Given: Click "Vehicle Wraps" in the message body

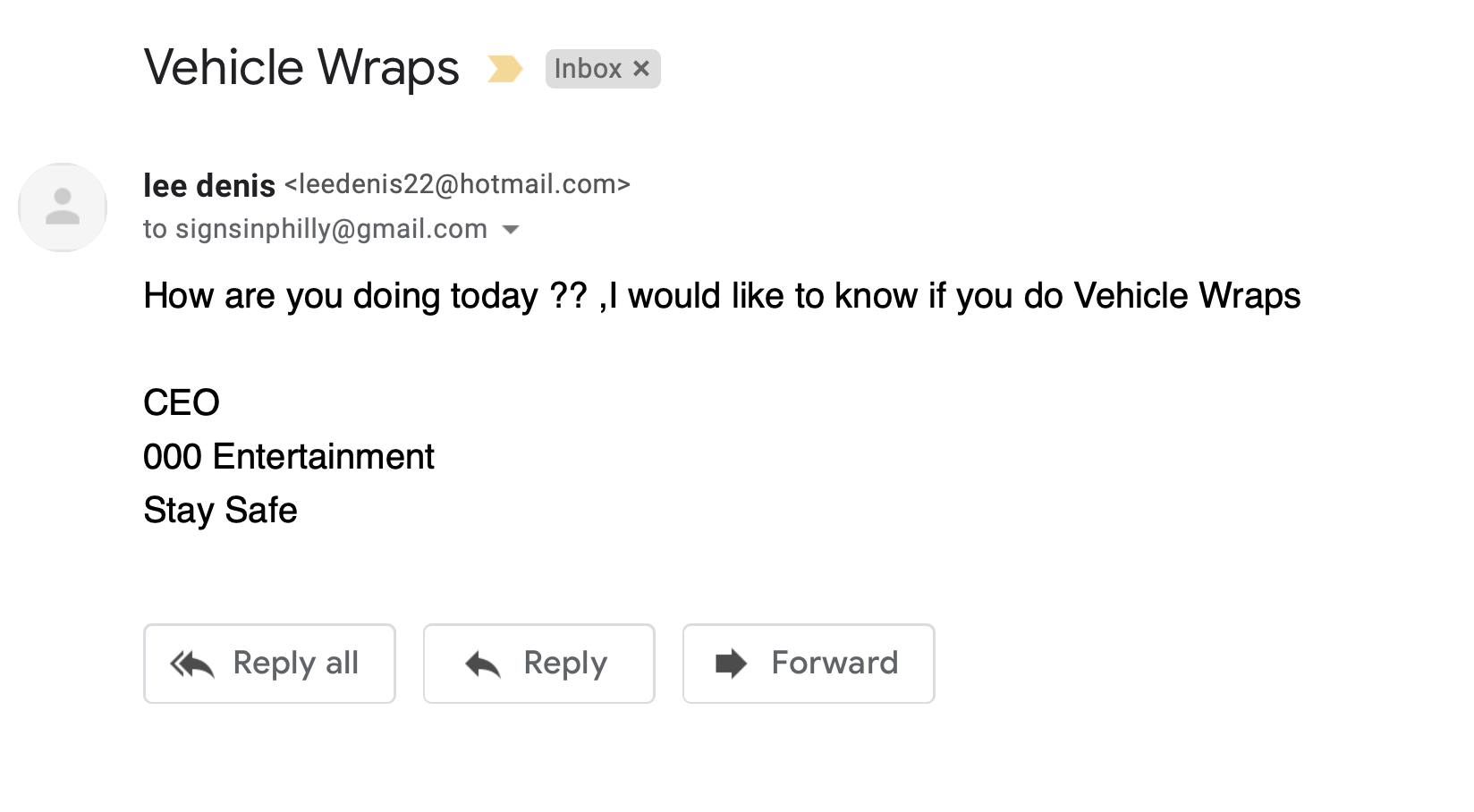Looking at the screenshot, I should click(1187, 296).
